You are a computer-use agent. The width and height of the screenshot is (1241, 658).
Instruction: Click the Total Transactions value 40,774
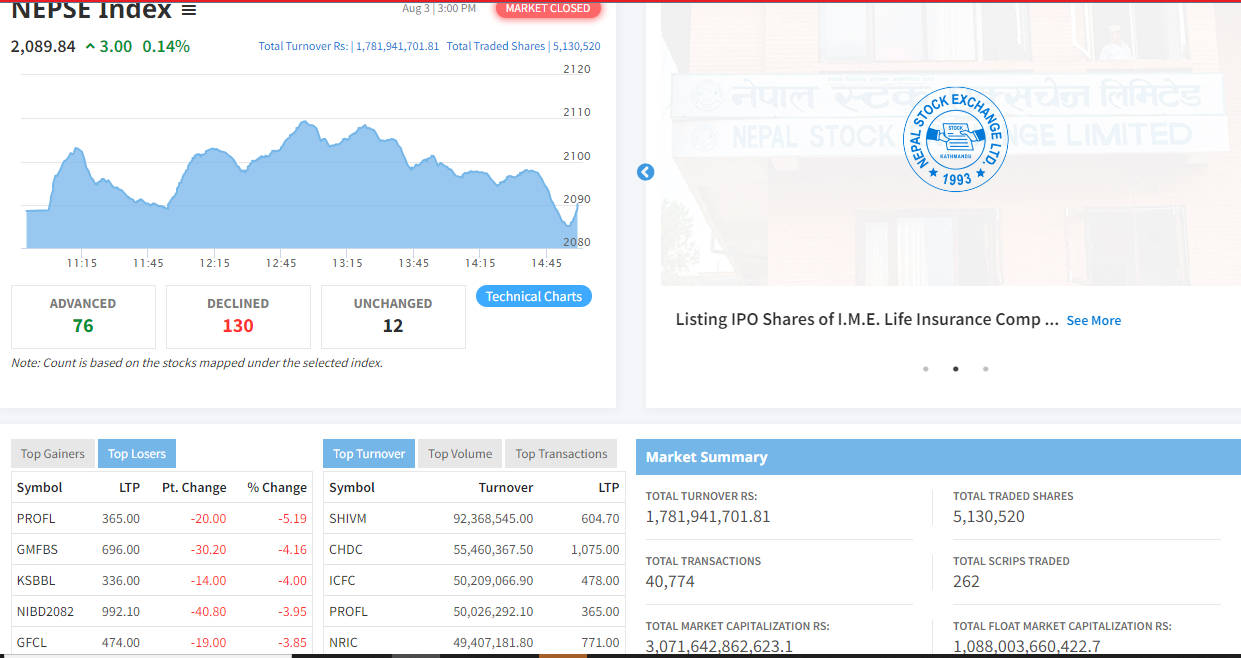670,582
